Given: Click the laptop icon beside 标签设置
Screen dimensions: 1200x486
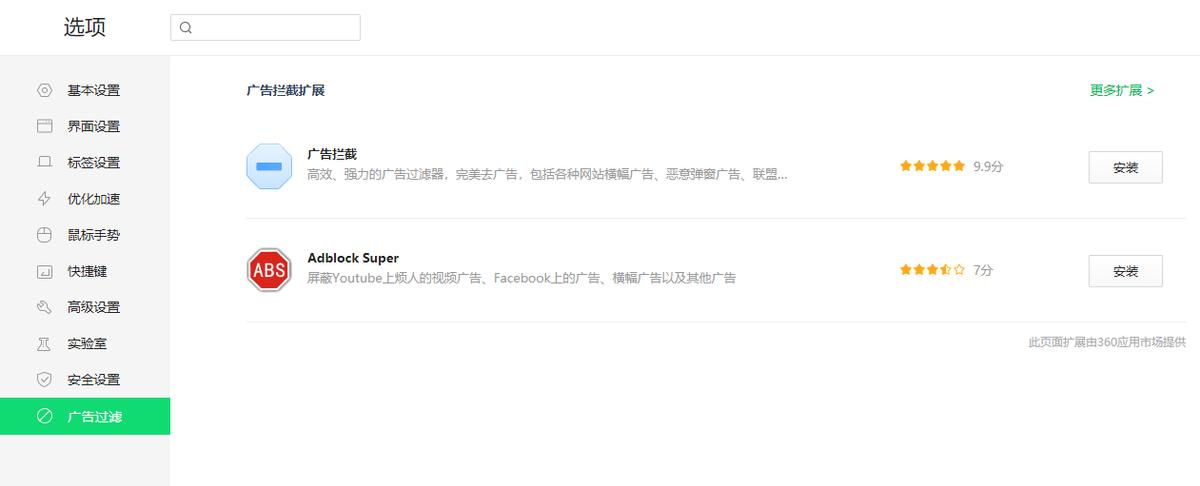Looking at the screenshot, I should click(44, 162).
